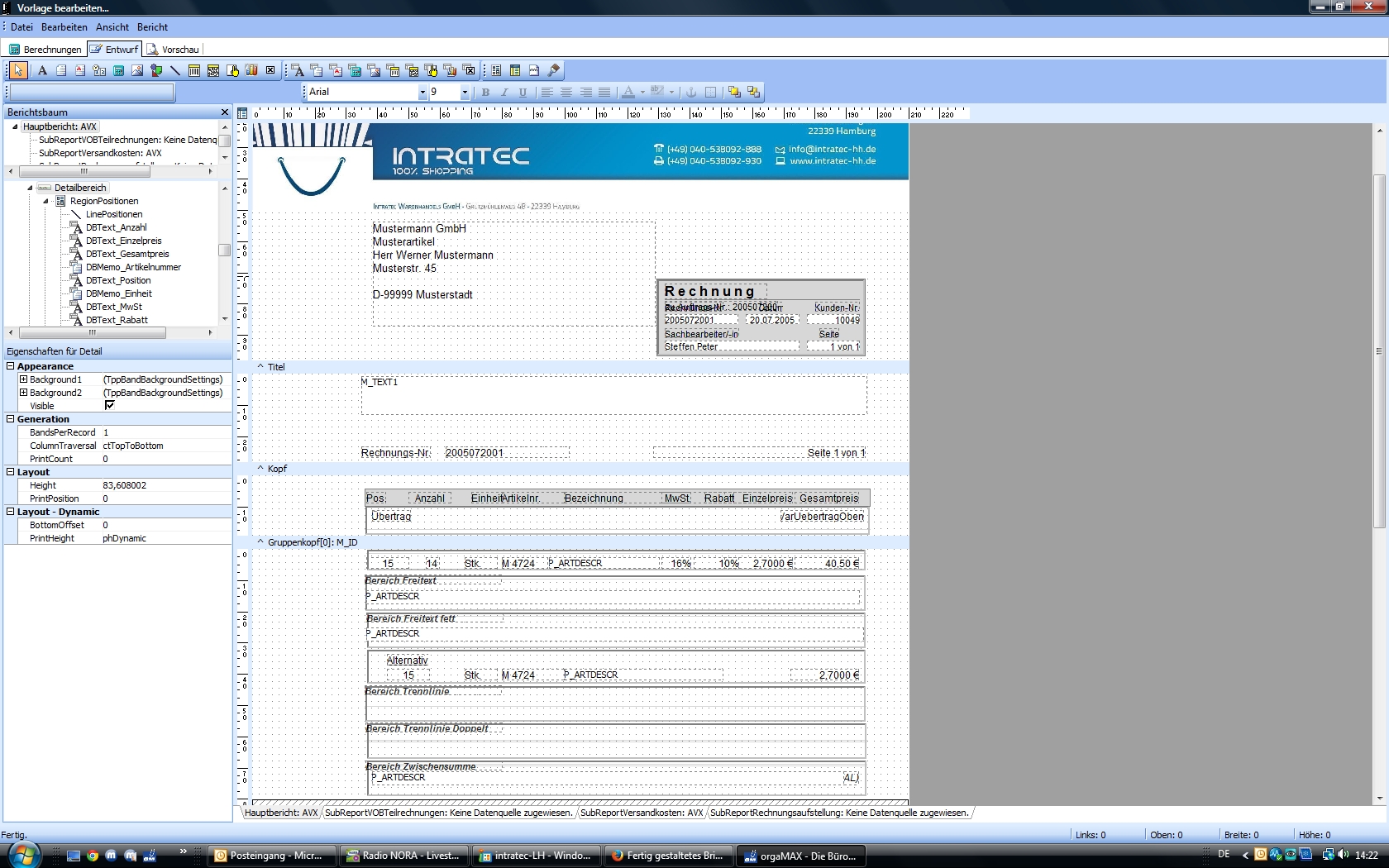This screenshot has height=868, width=1389.
Task: Toggle the Visible property checkbox
Action: point(109,405)
